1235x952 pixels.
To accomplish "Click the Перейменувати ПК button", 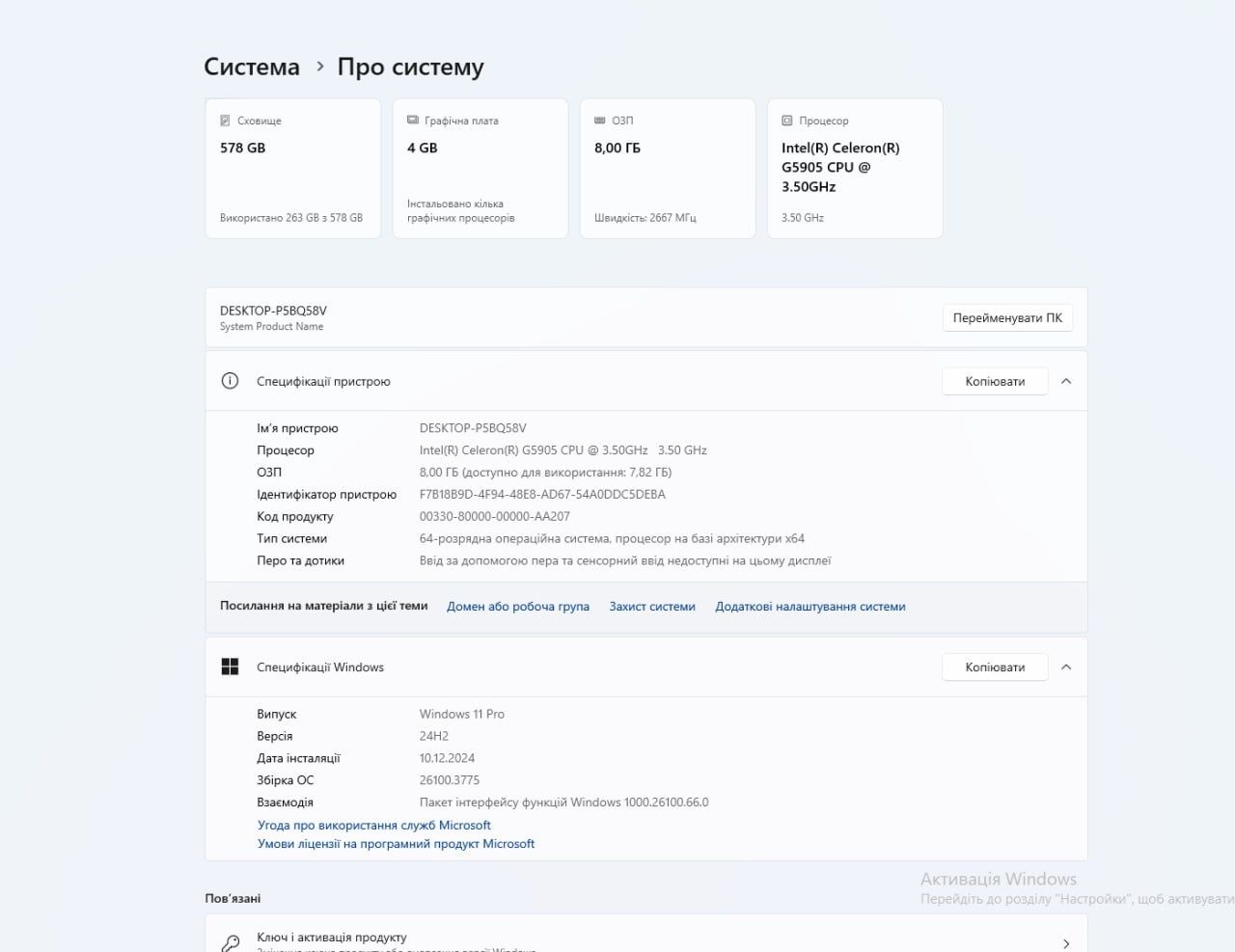I will (1007, 317).
